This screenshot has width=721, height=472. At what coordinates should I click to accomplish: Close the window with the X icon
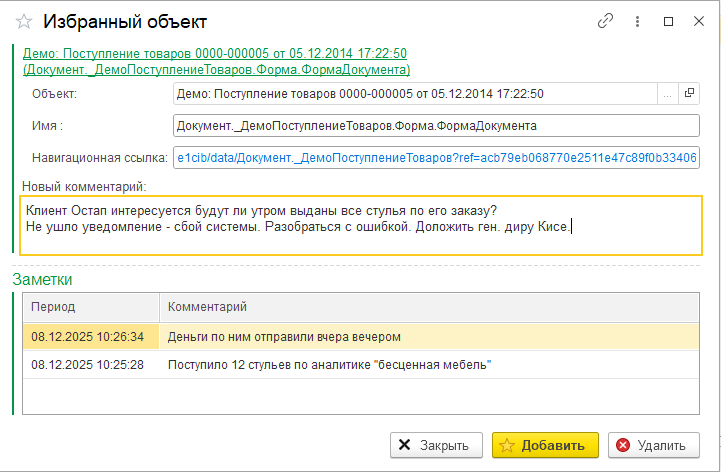point(699,21)
